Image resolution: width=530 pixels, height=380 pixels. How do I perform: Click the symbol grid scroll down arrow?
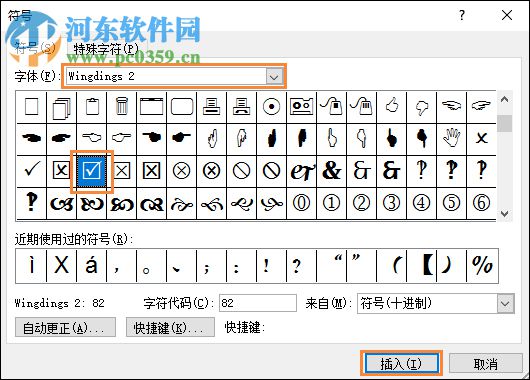[505, 213]
